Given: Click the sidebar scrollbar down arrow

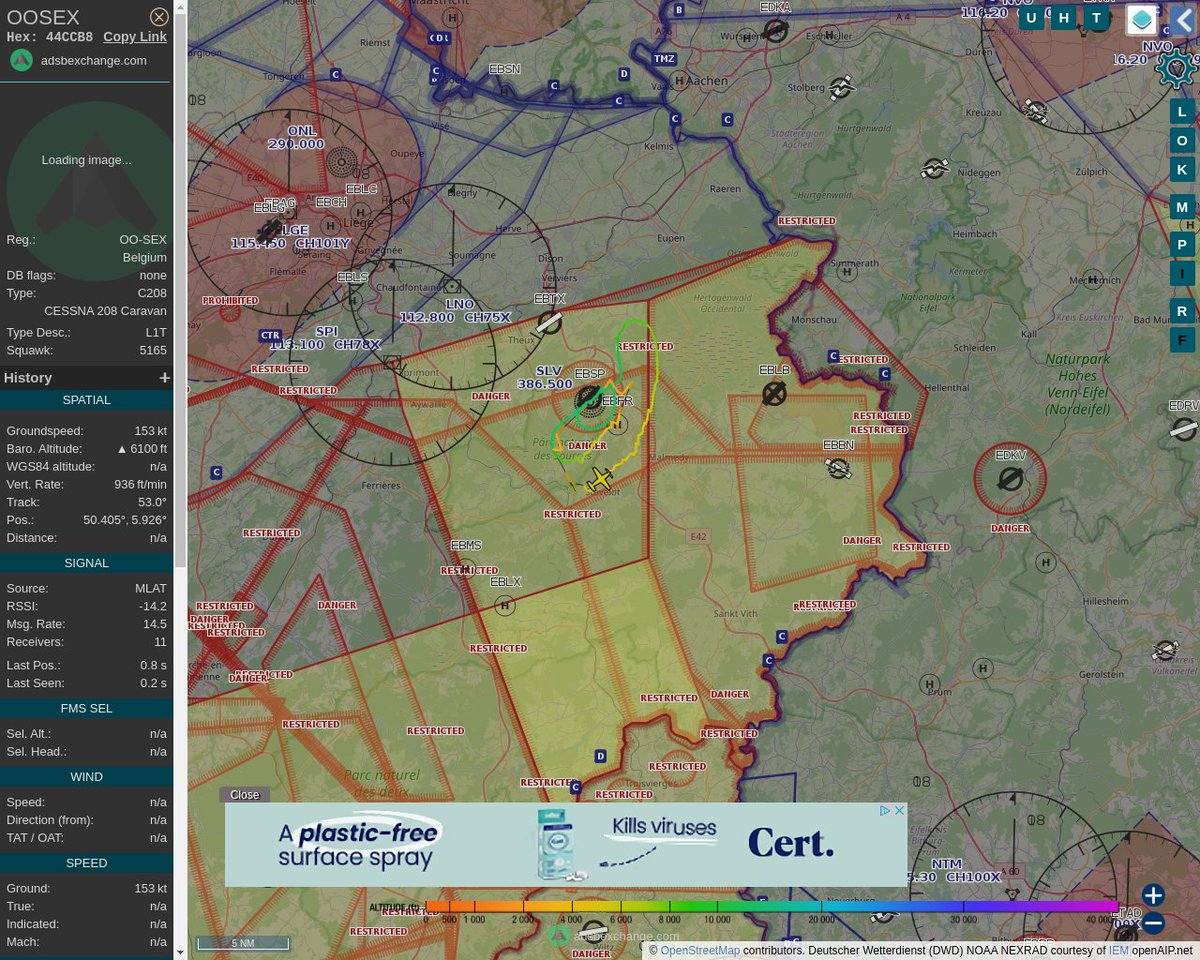Looking at the screenshot, I should (x=181, y=953).
